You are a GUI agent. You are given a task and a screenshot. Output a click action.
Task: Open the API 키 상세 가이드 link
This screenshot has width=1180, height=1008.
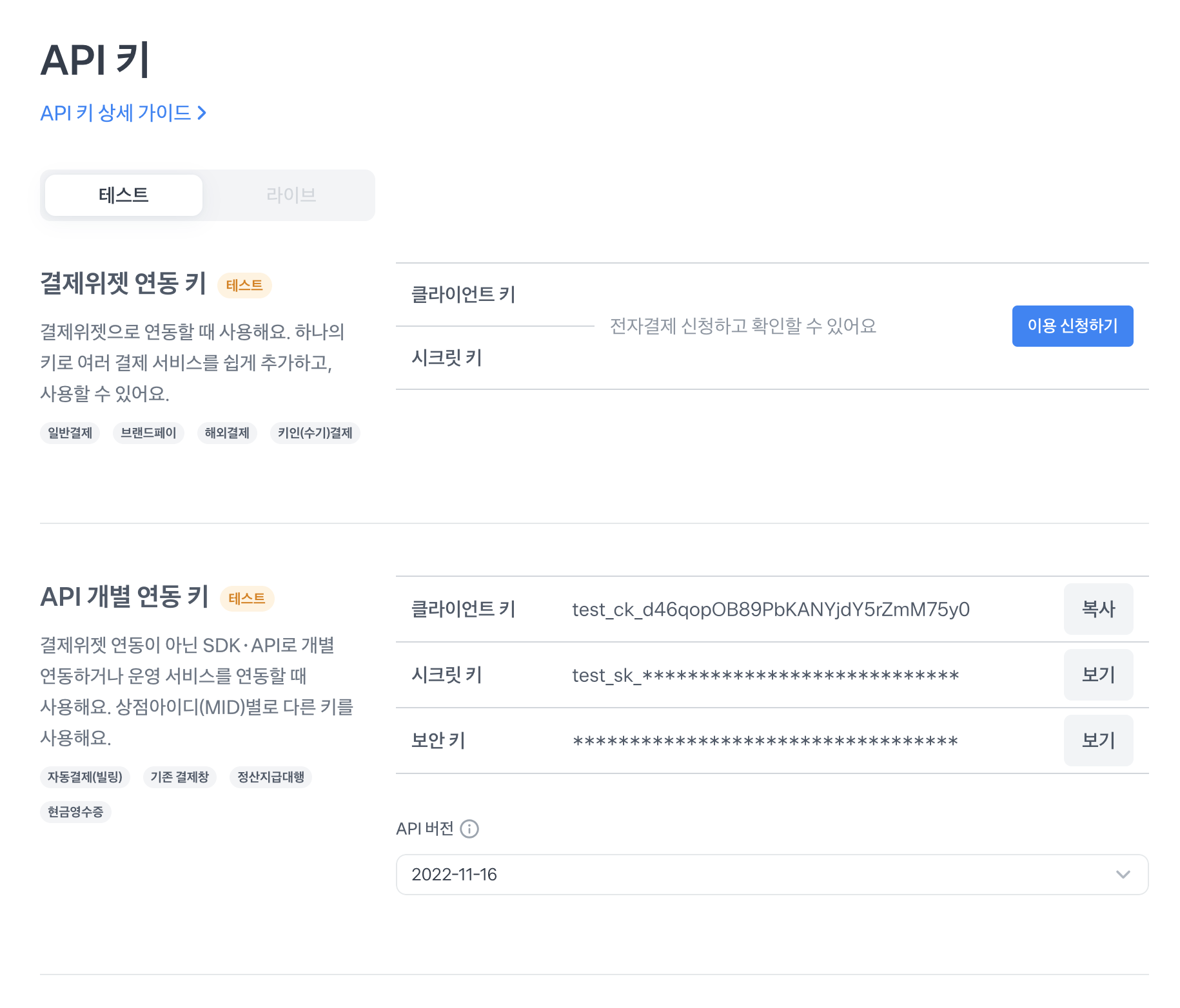tap(123, 113)
